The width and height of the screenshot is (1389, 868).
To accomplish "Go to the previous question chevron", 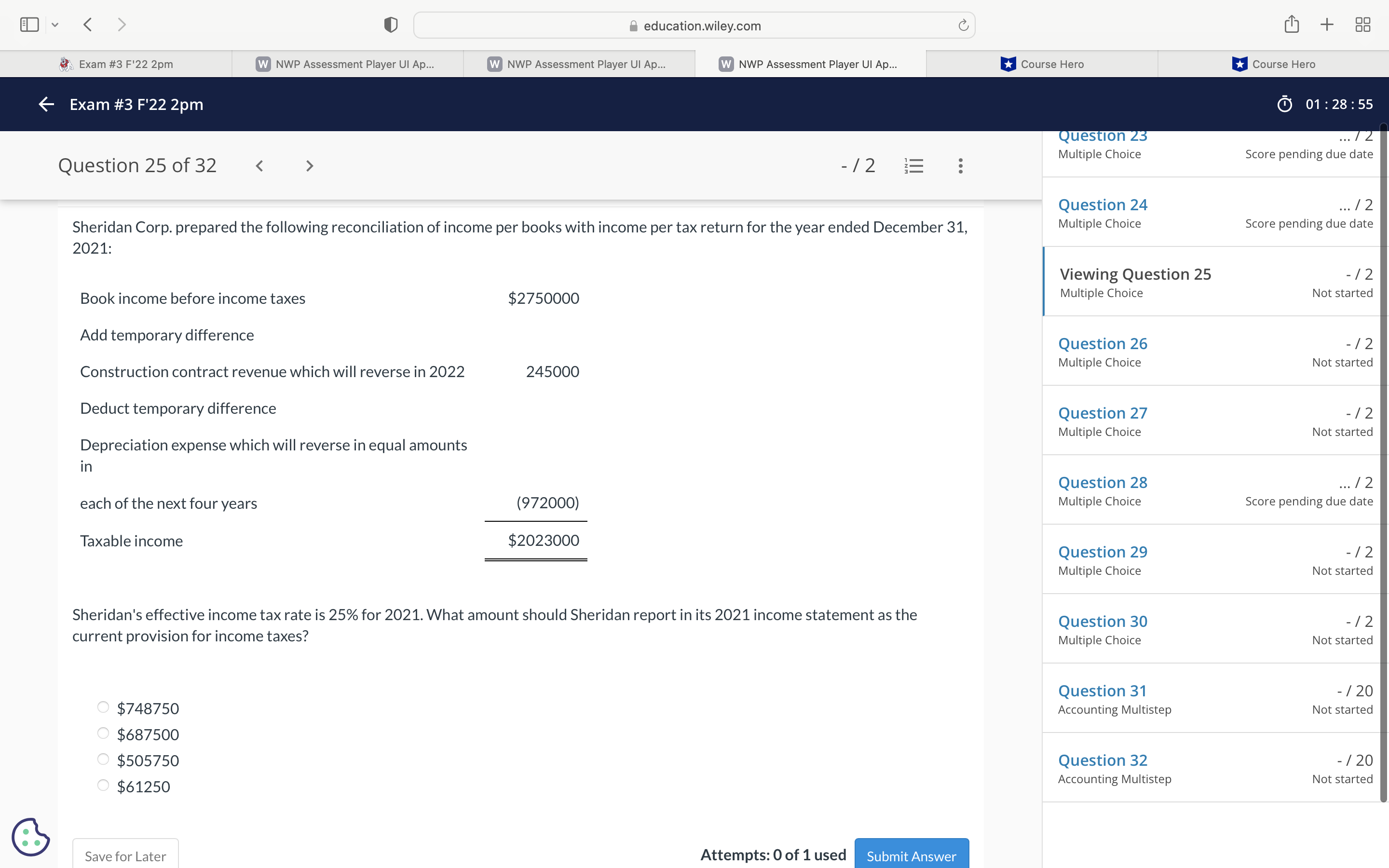I will point(259,166).
